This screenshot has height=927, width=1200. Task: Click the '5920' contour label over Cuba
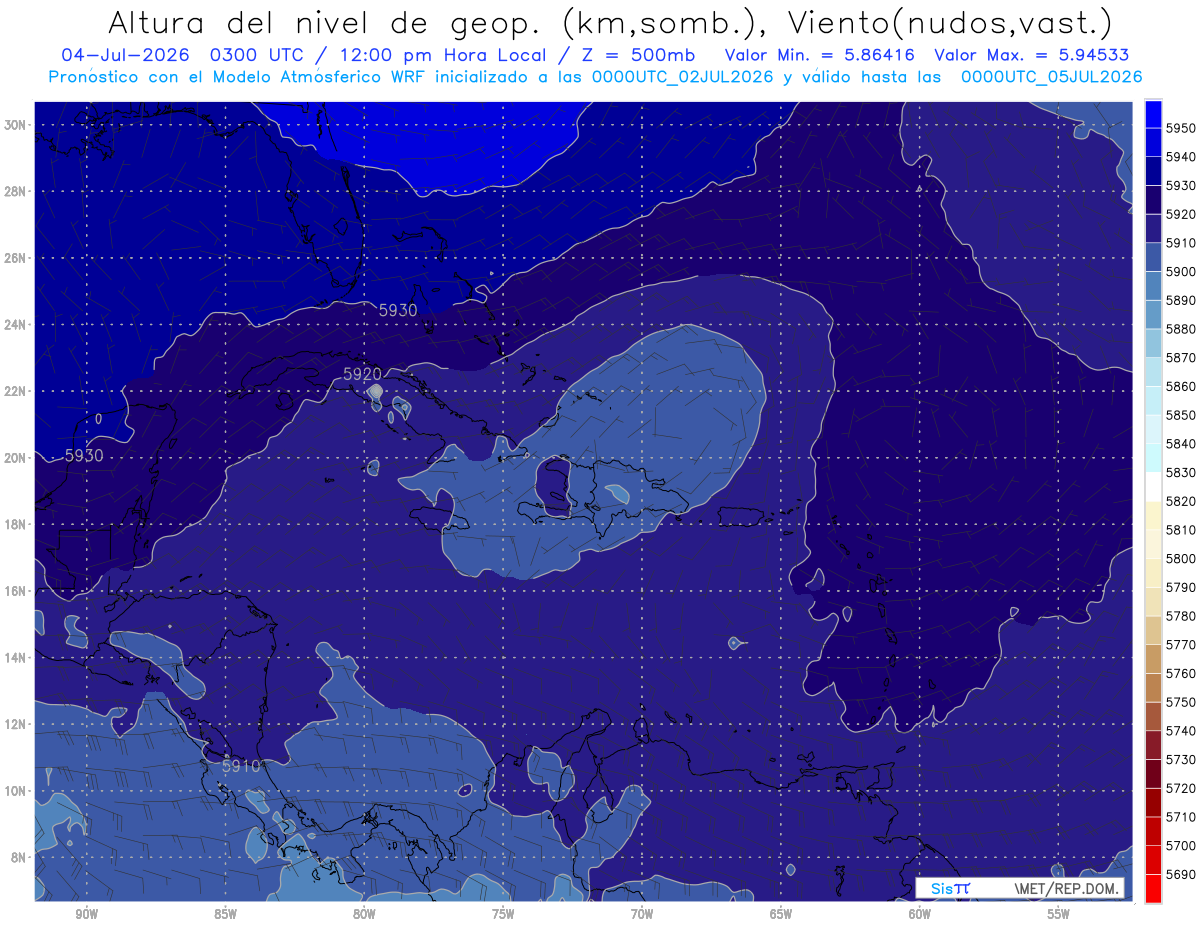click(362, 374)
